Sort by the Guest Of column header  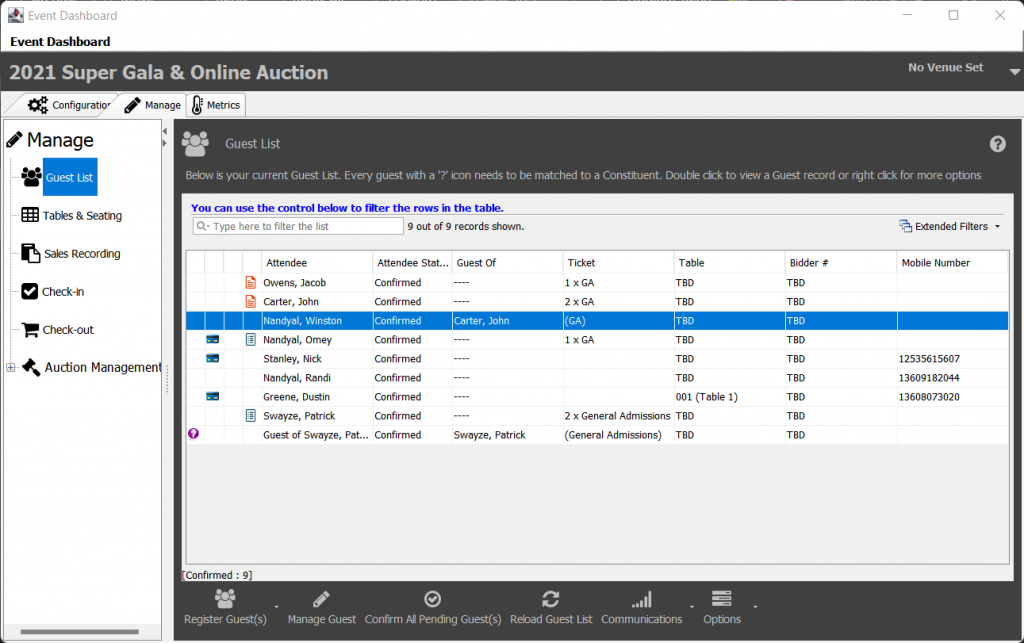[x=507, y=262]
